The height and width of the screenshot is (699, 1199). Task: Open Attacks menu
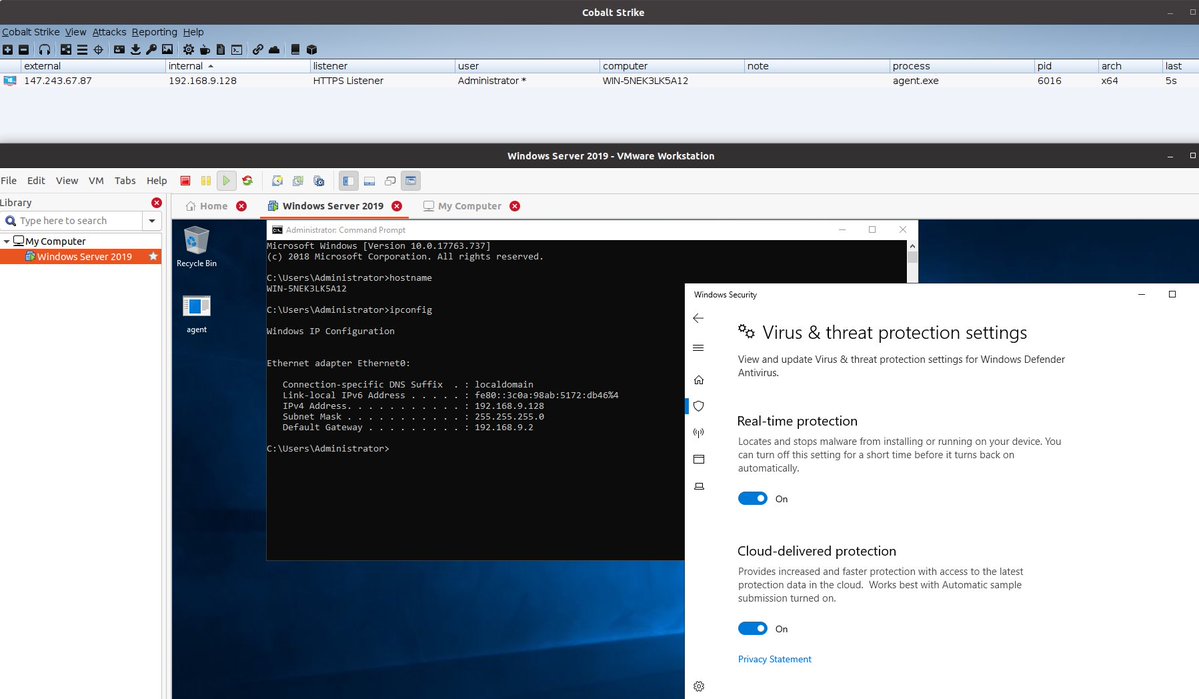(109, 32)
